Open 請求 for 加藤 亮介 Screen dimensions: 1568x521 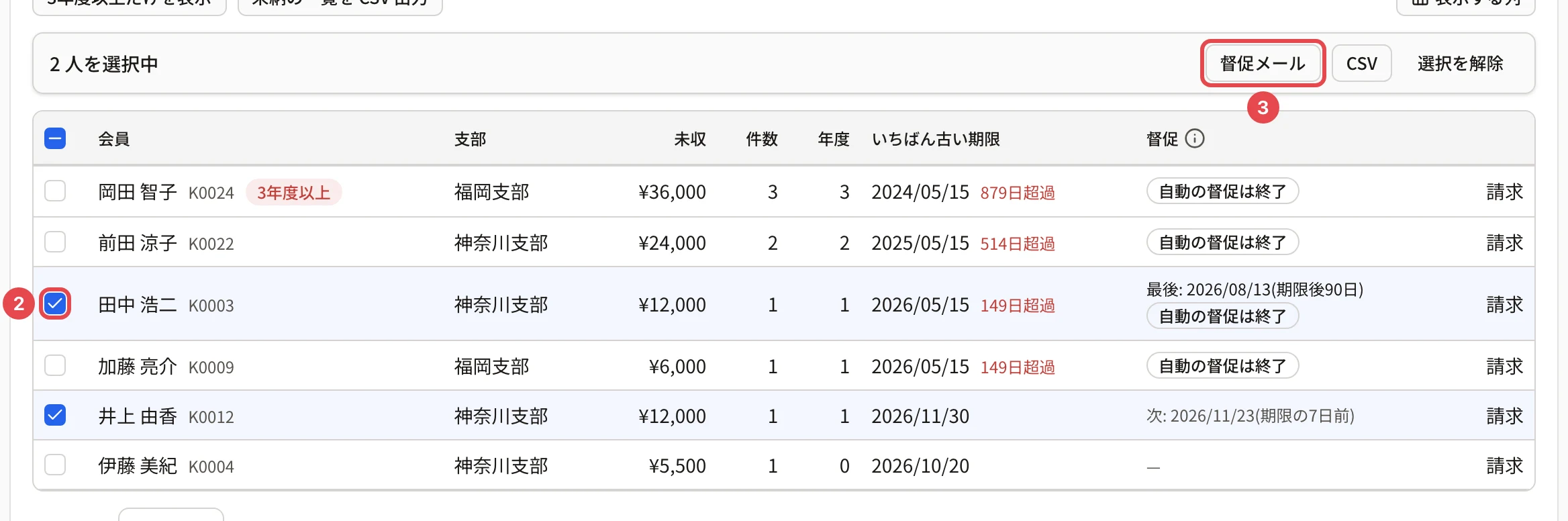[x=1505, y=367]
